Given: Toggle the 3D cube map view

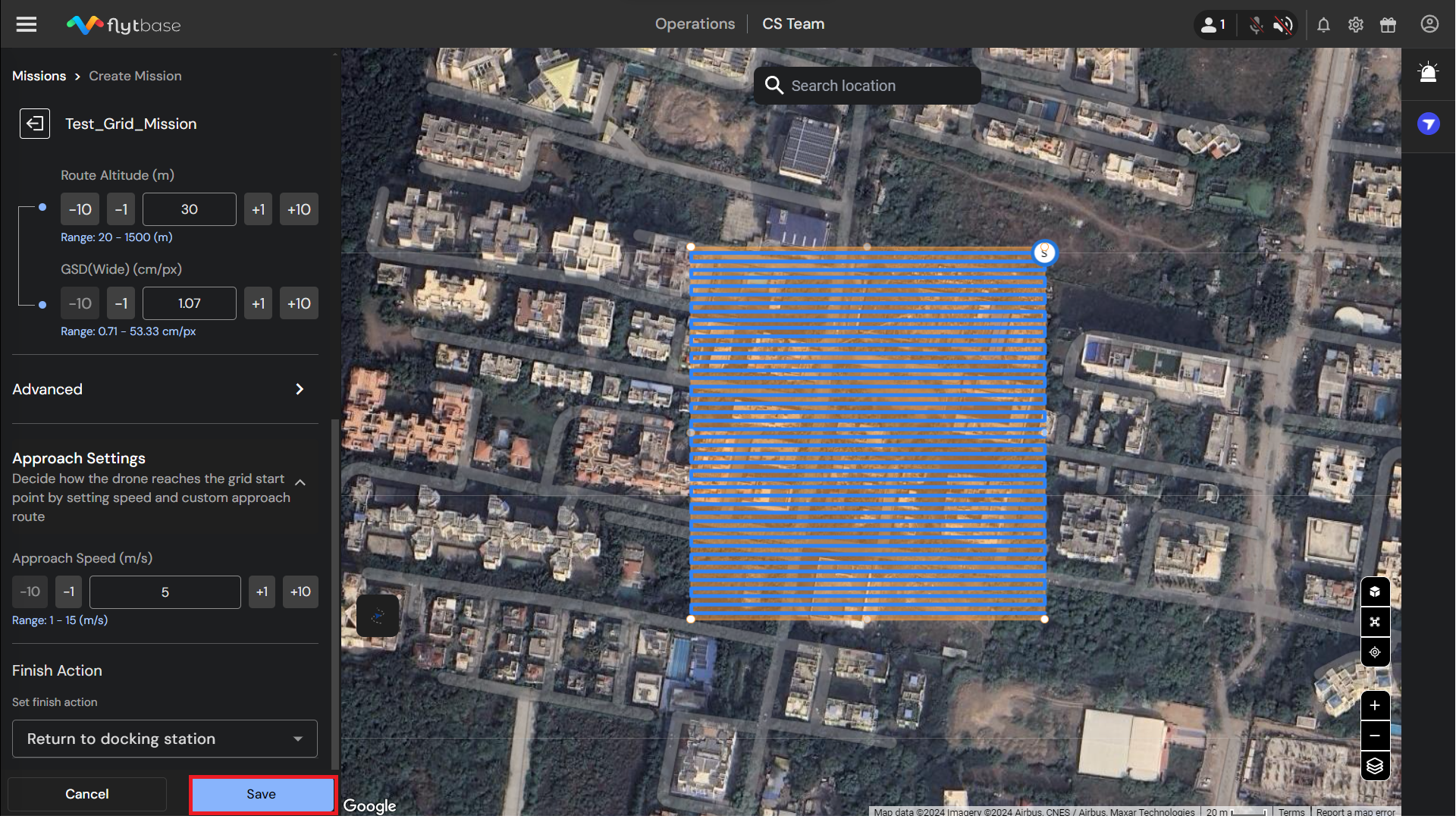Looking at the screenshot, I should [x=1375, y=591].
